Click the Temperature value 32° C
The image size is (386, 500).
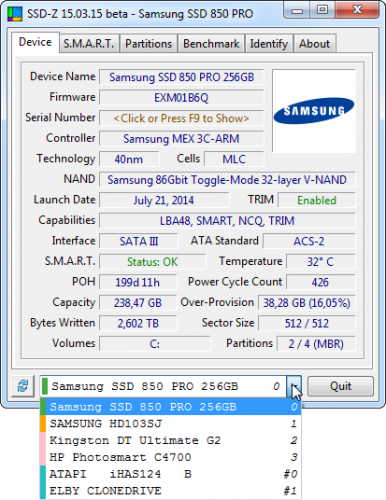(x=321, y=262)
